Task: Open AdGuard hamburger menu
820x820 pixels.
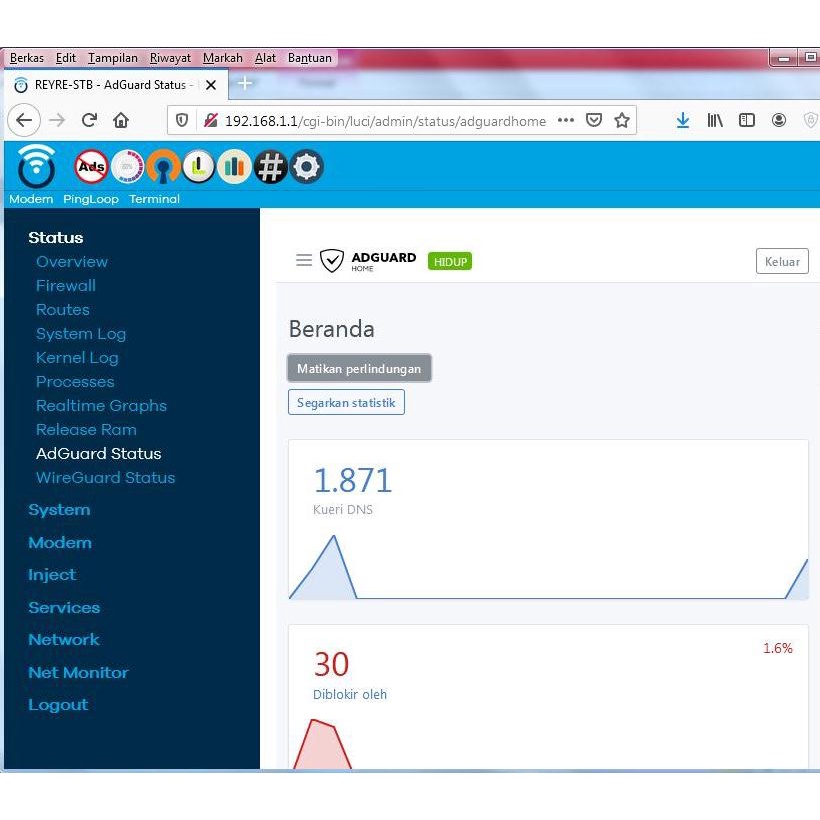Action: point(304,260)
